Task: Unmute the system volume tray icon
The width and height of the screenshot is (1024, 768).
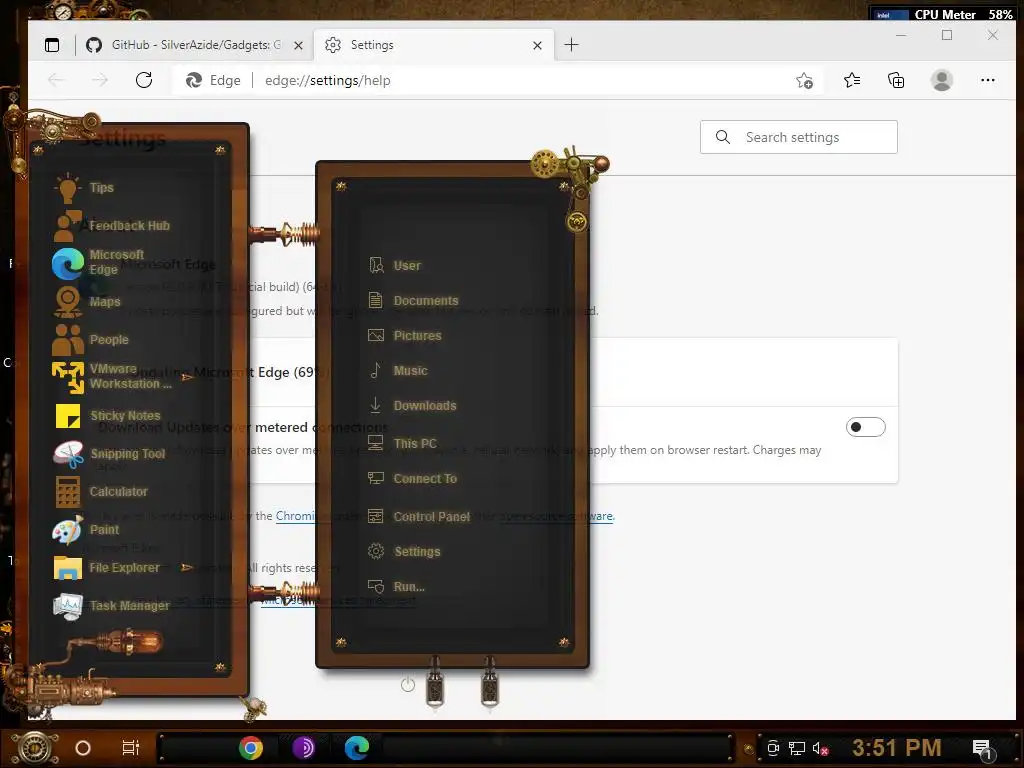Action: pos(820,748)
